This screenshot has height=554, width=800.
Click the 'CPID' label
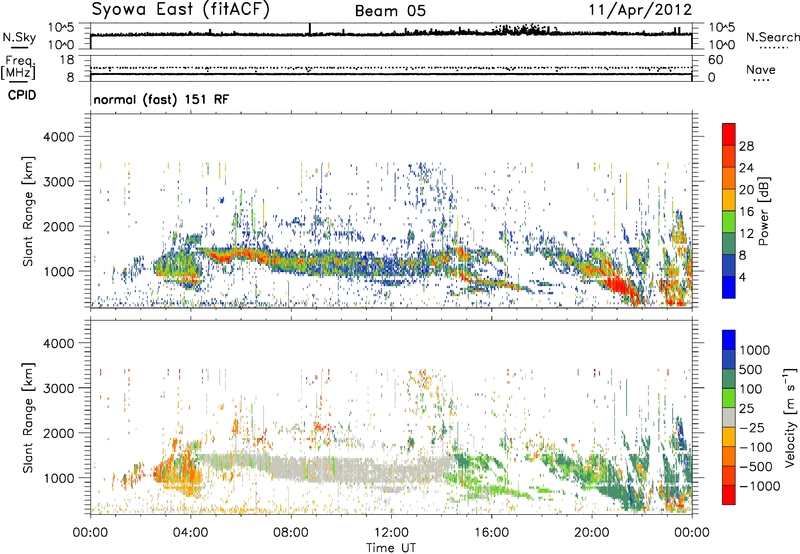[22, 95]
